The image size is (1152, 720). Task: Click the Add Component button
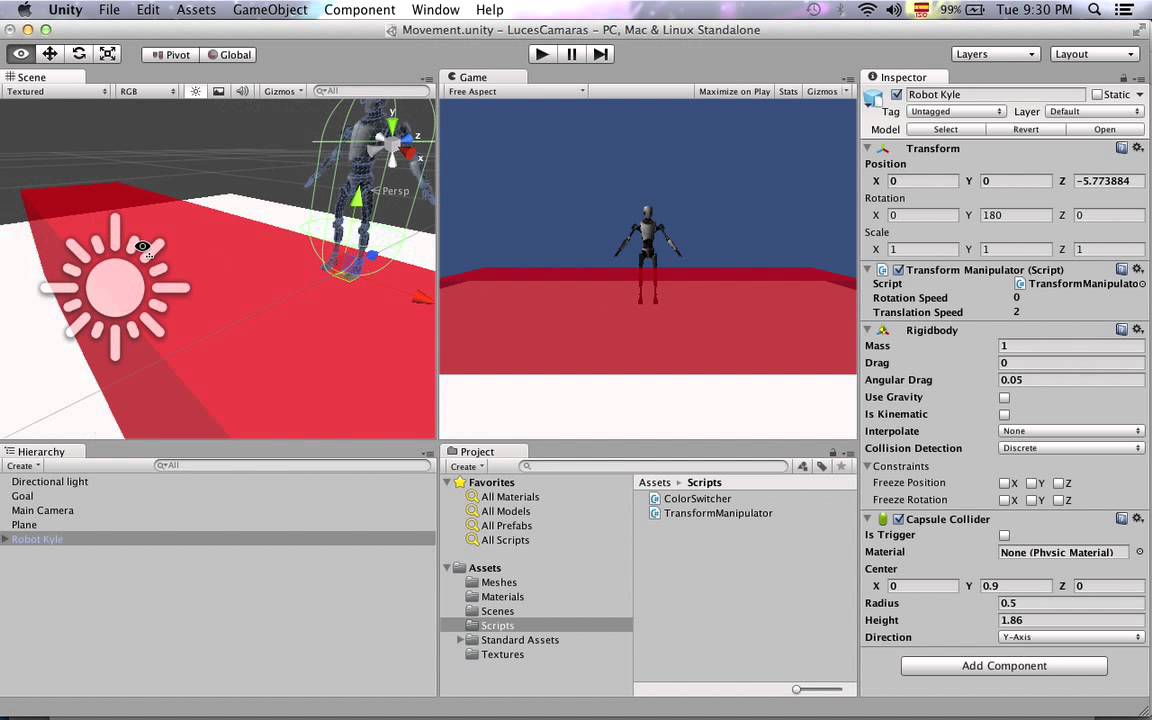point(1004,666)
